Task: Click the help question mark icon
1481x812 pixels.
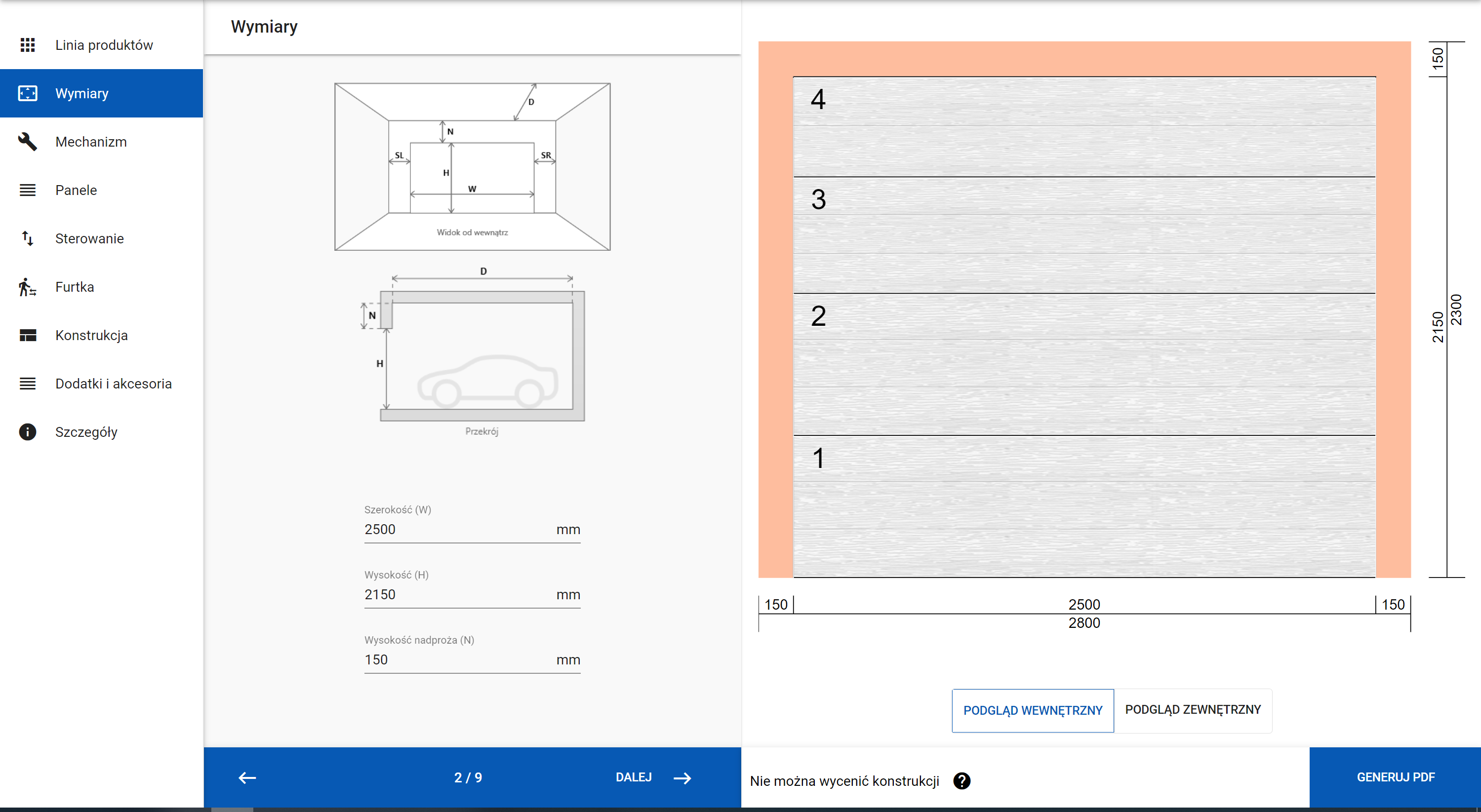Action: 963,780
